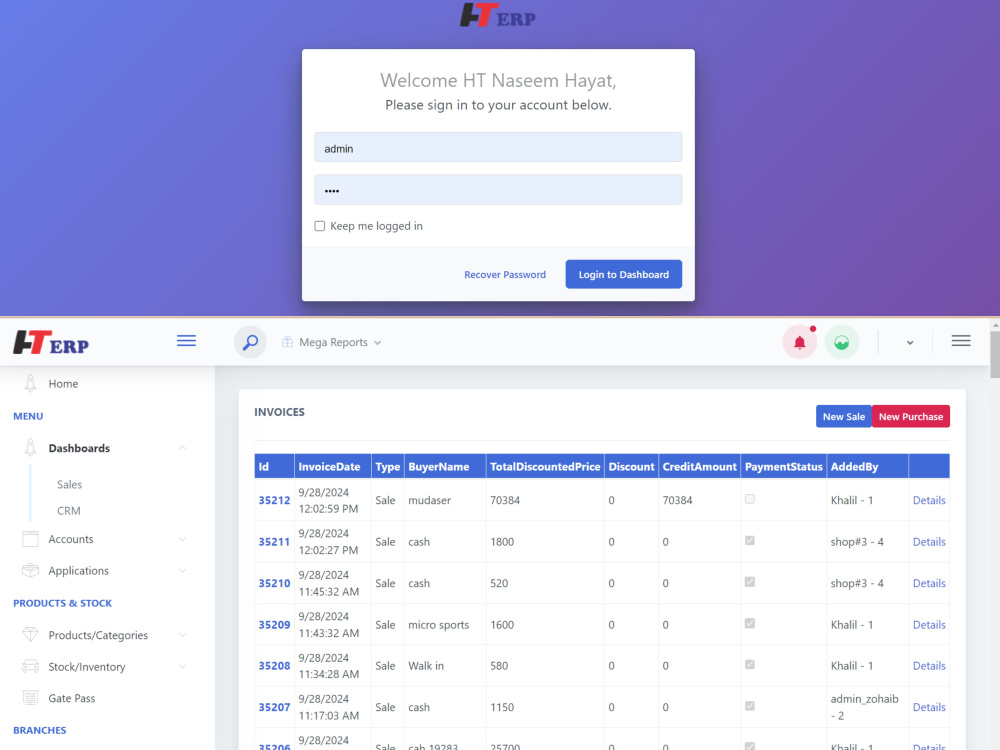Viewport: 1000px width, 750px height.
Task: Toggle payment status checkbox for invoice 35210
Action: pyautogui.click(x=750, y=582)
